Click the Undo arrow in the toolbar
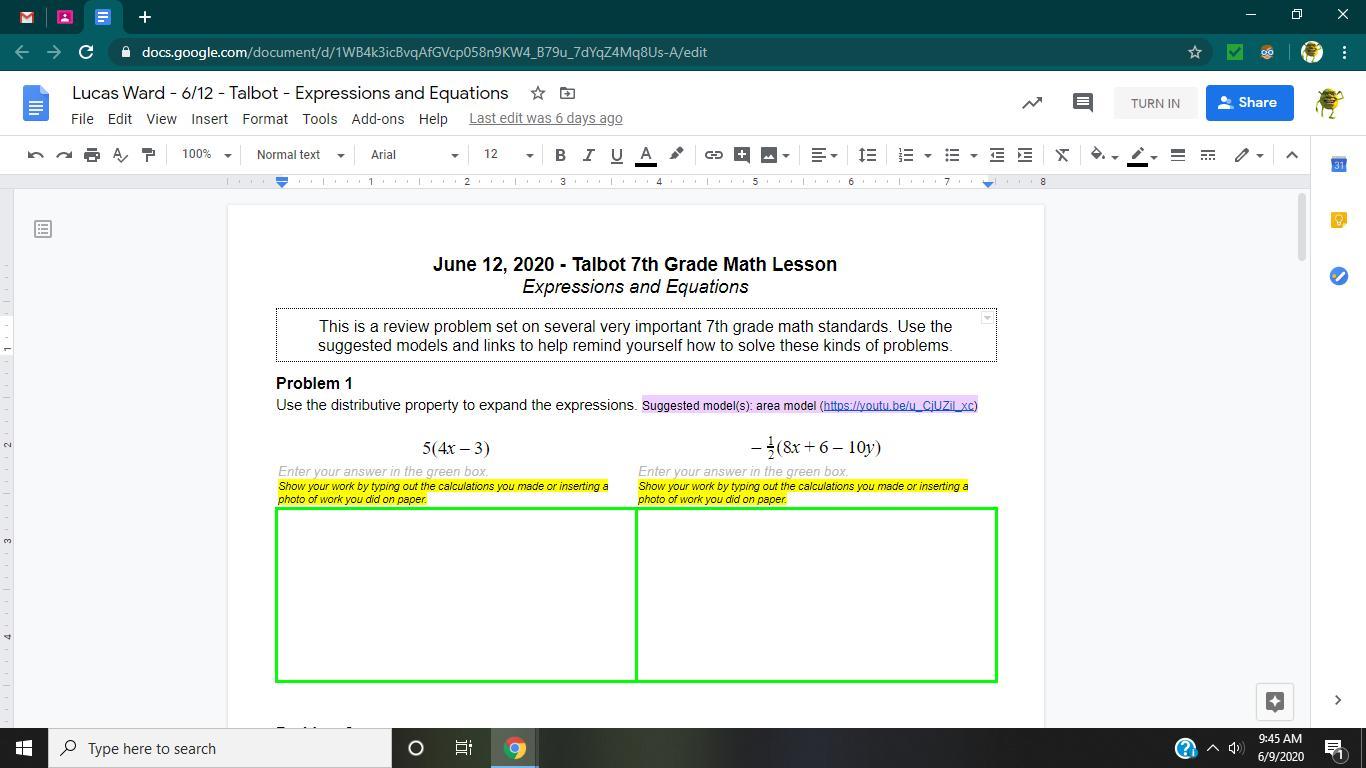Image resolution: width=1366 pixels, height=768 pixels. 36,155
